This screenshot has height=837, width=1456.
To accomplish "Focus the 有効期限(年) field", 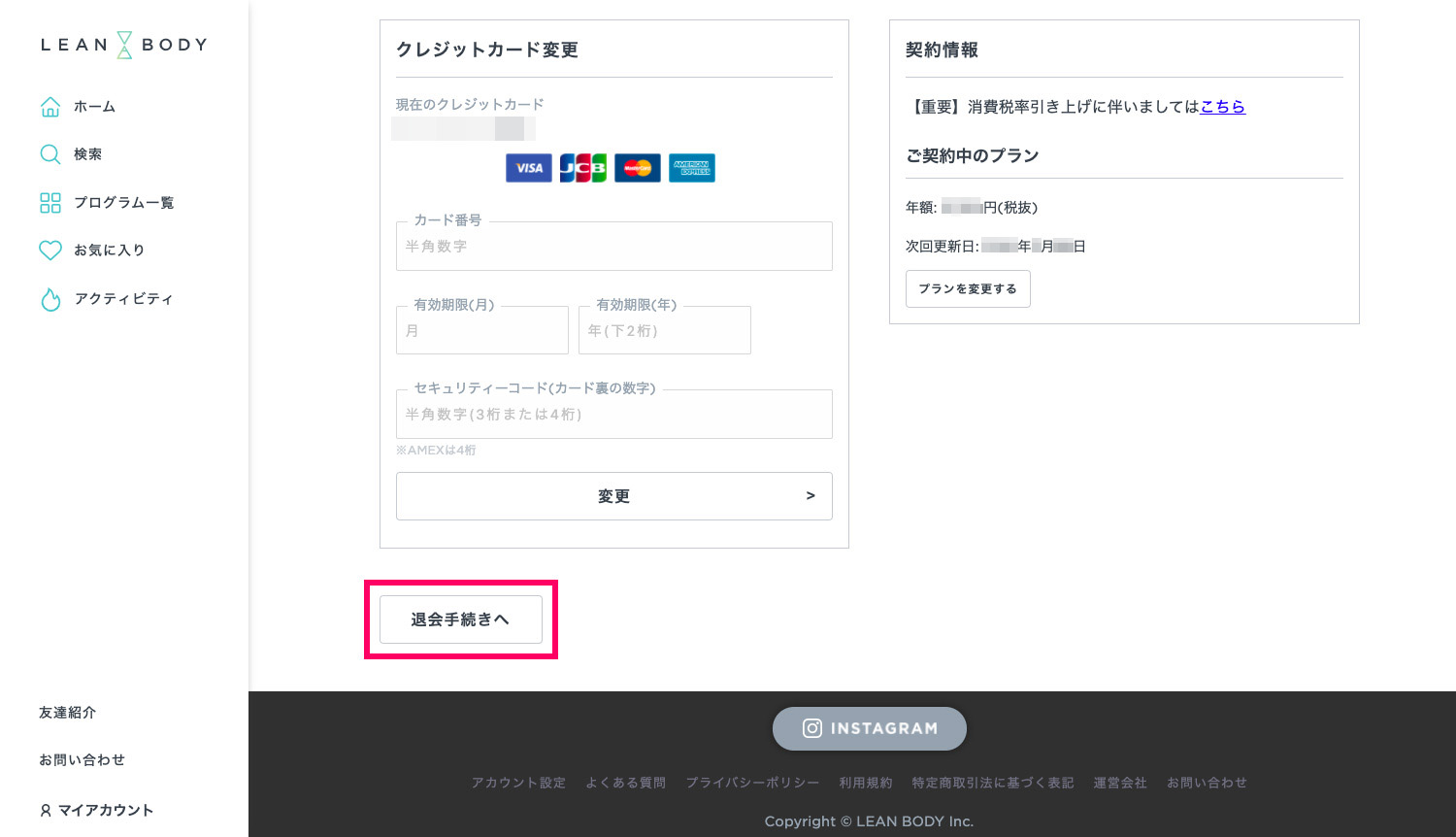I will (665, 330).
